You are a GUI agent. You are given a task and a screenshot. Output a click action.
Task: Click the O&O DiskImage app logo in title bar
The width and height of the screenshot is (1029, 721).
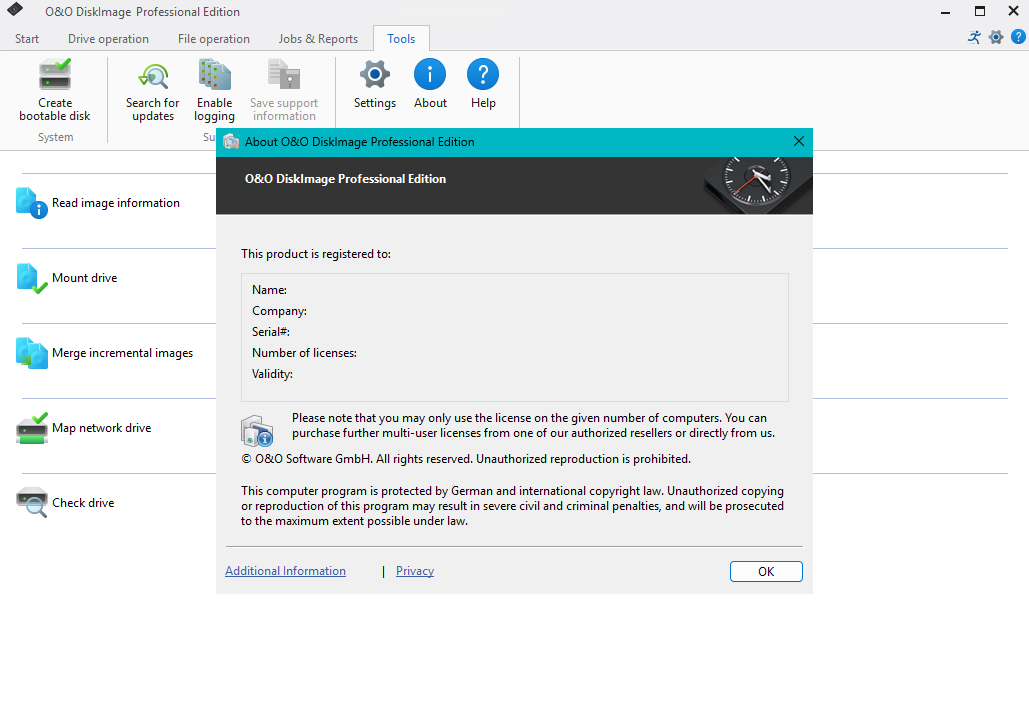(x=14, y=9)
